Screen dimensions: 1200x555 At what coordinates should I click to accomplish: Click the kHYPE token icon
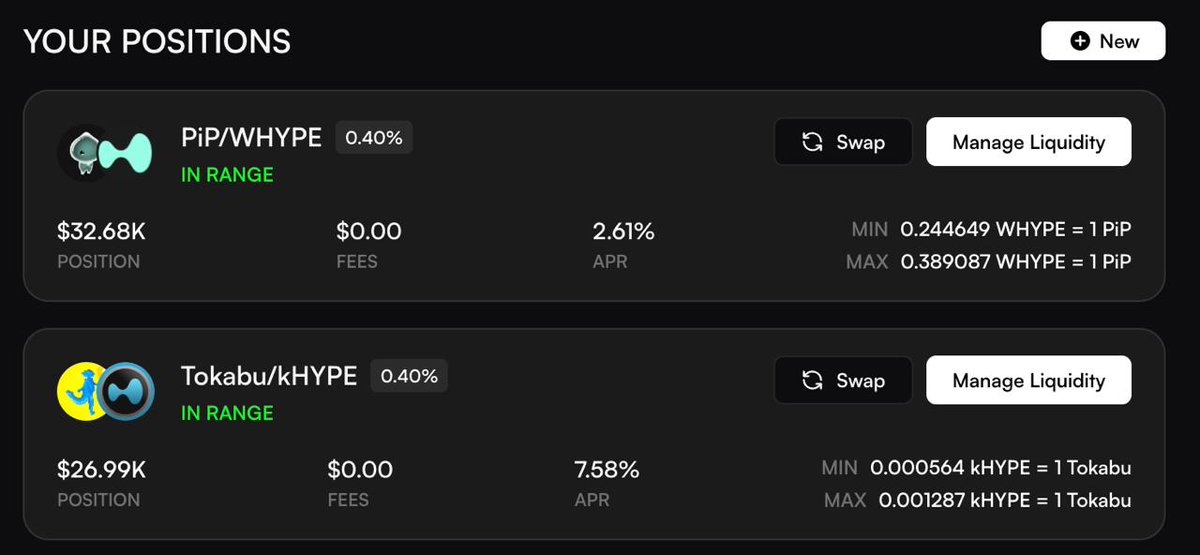click(127, 390)
